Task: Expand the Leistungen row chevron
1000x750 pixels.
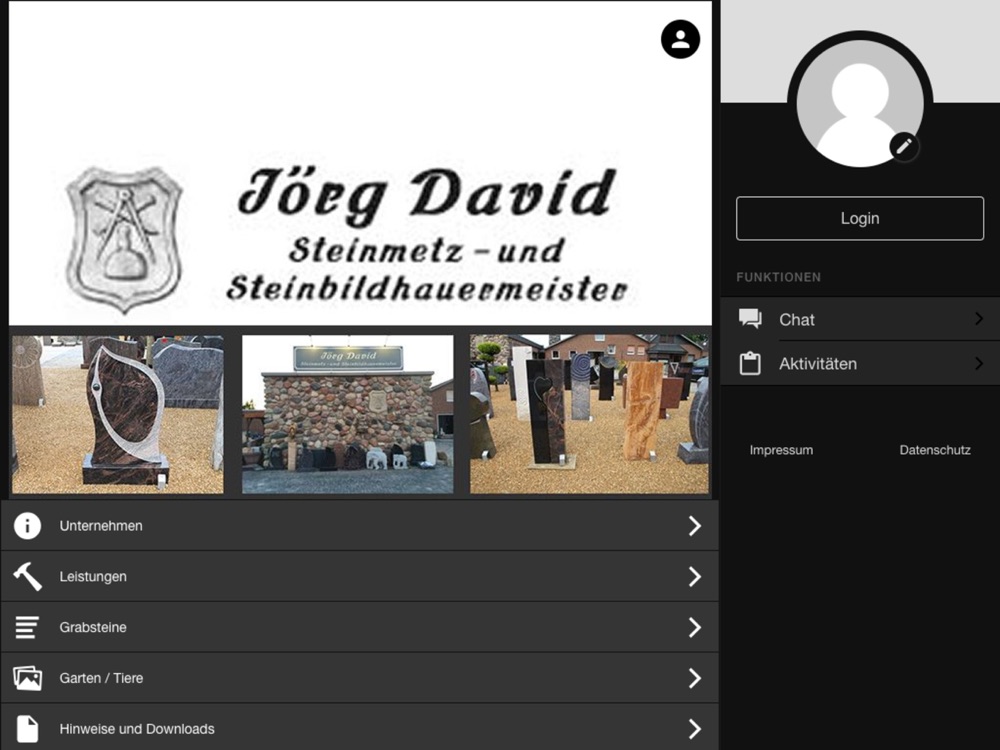Action: (x=695, y=577)
